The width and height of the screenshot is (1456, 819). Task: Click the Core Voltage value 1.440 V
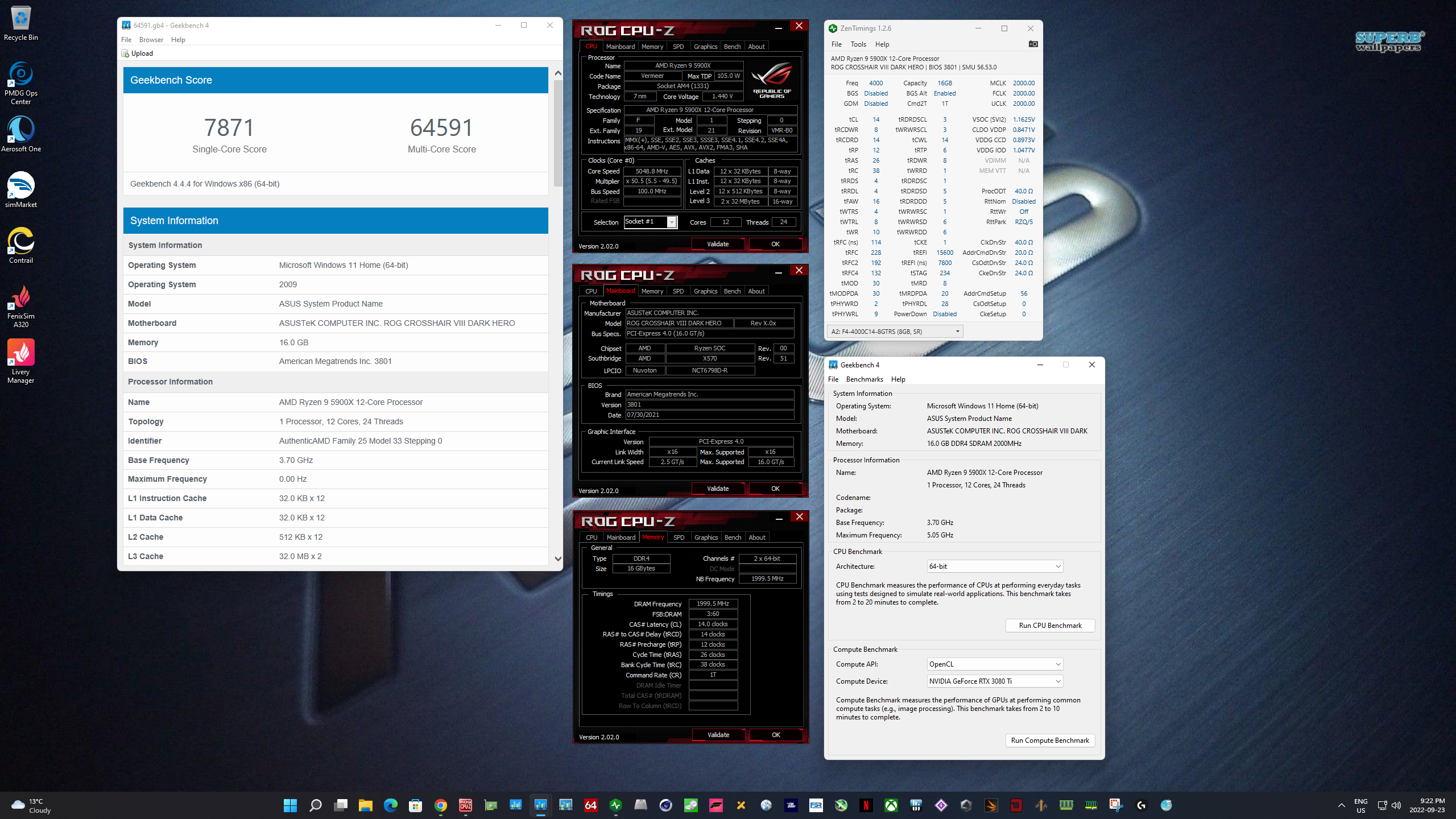[722, 97]
